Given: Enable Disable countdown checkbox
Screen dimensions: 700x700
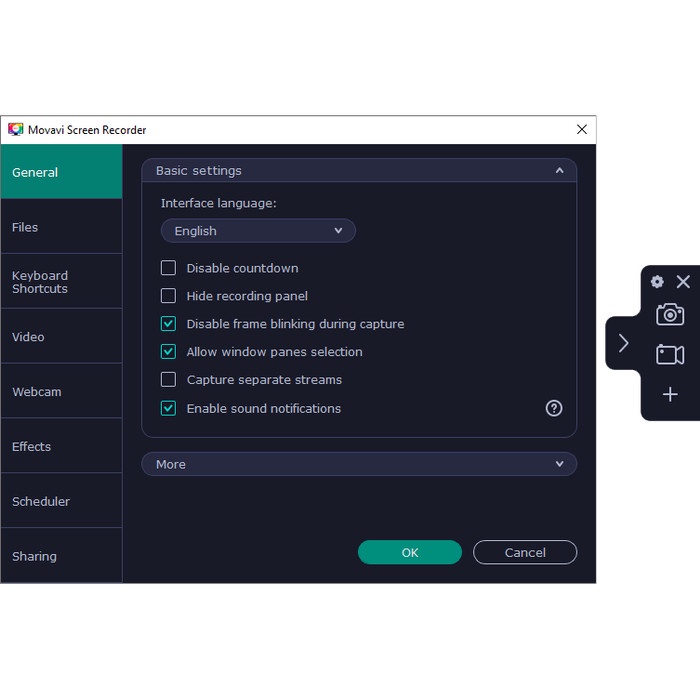Looking at the screenshot, I should click(168, 268).
